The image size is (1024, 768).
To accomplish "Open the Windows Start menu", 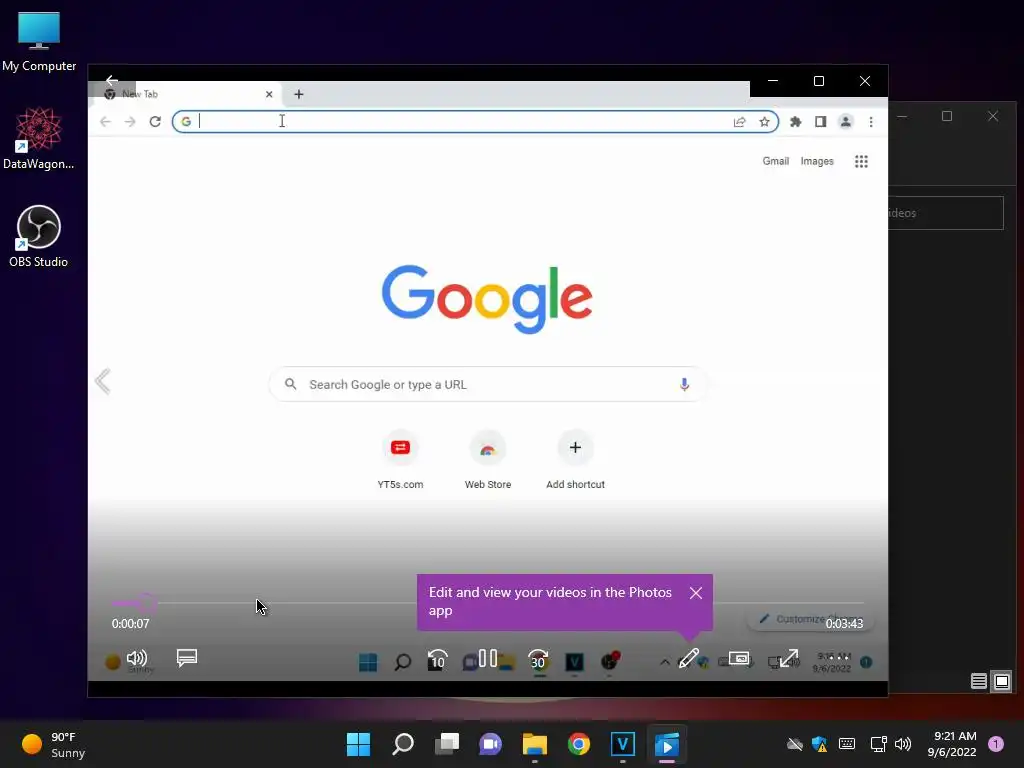I will [359, 744].
